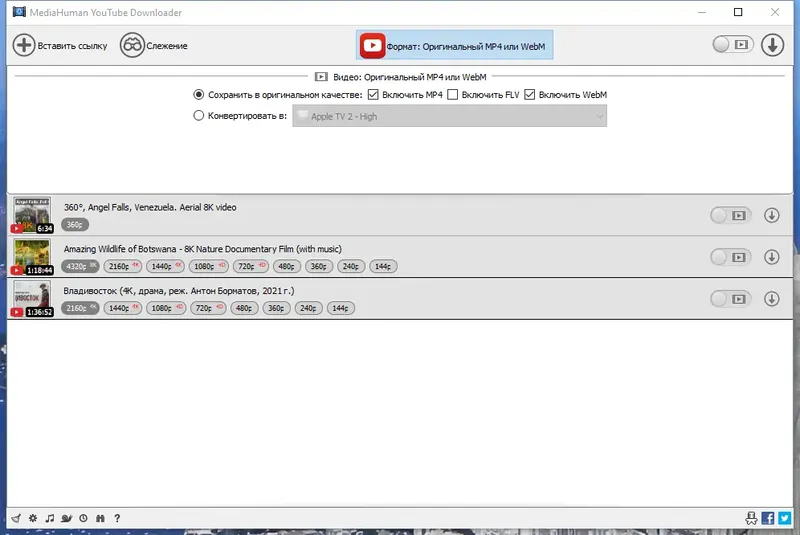Click the broom clear list icon
Screen dimensions: 800x535
16,518
